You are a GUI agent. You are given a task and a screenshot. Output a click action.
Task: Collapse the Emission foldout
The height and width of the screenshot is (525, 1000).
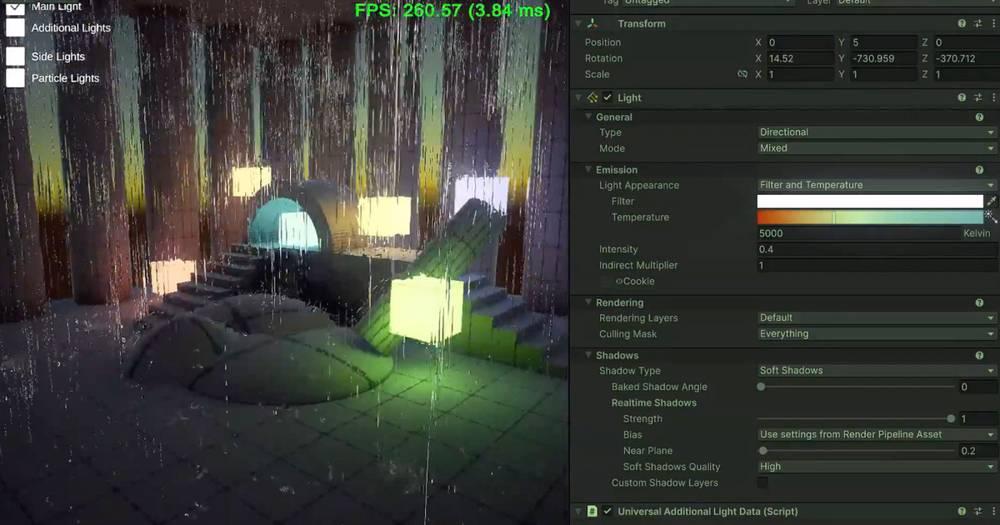[589, 170]
